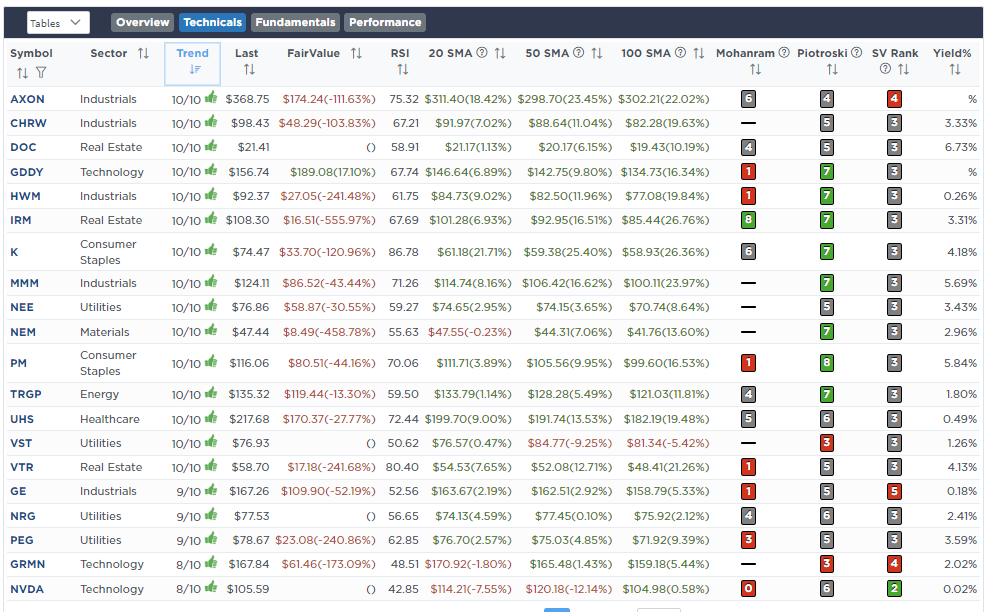Select UHS Healthcare sector cell
This screenshot has width=987, height=612.
[110, 419]
